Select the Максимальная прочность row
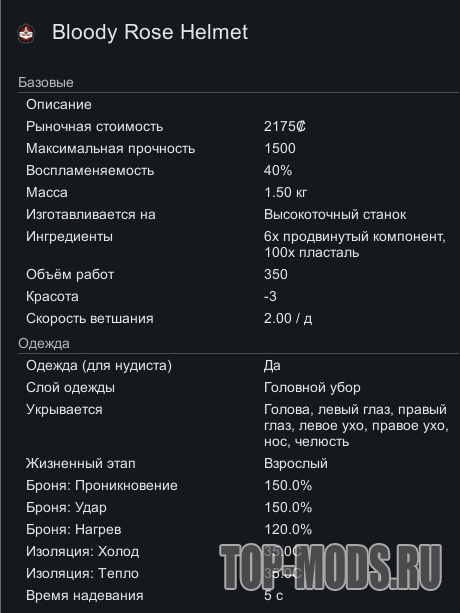 [x=238, y=148]
